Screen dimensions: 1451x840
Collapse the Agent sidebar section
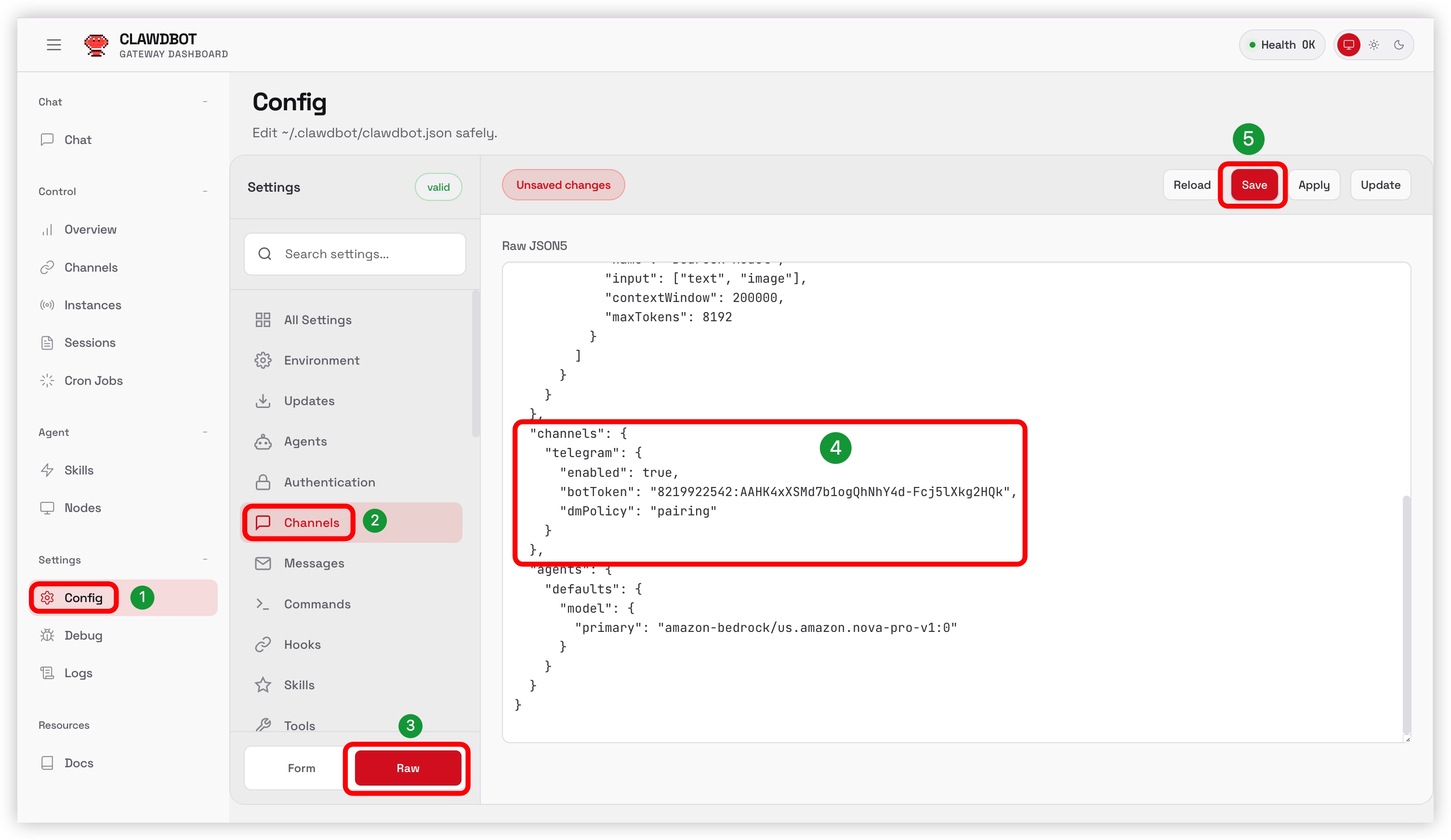click(205, 433)
